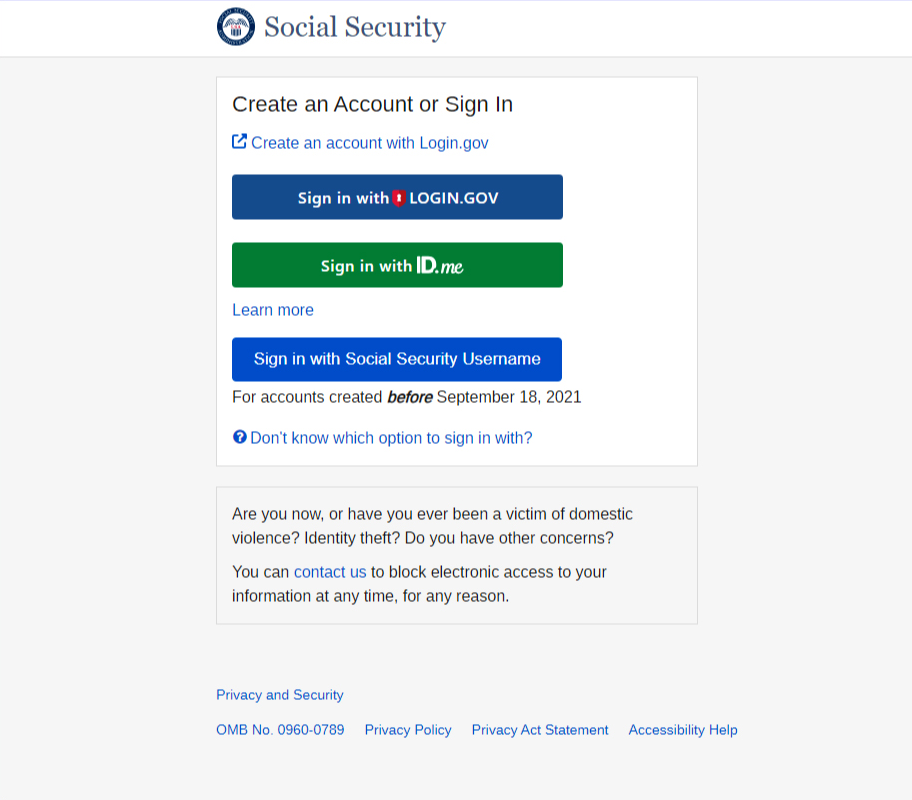912x800 pixels.
Task: Click the Create an Account or Sign In heading
Action: (x=372, y=104)
